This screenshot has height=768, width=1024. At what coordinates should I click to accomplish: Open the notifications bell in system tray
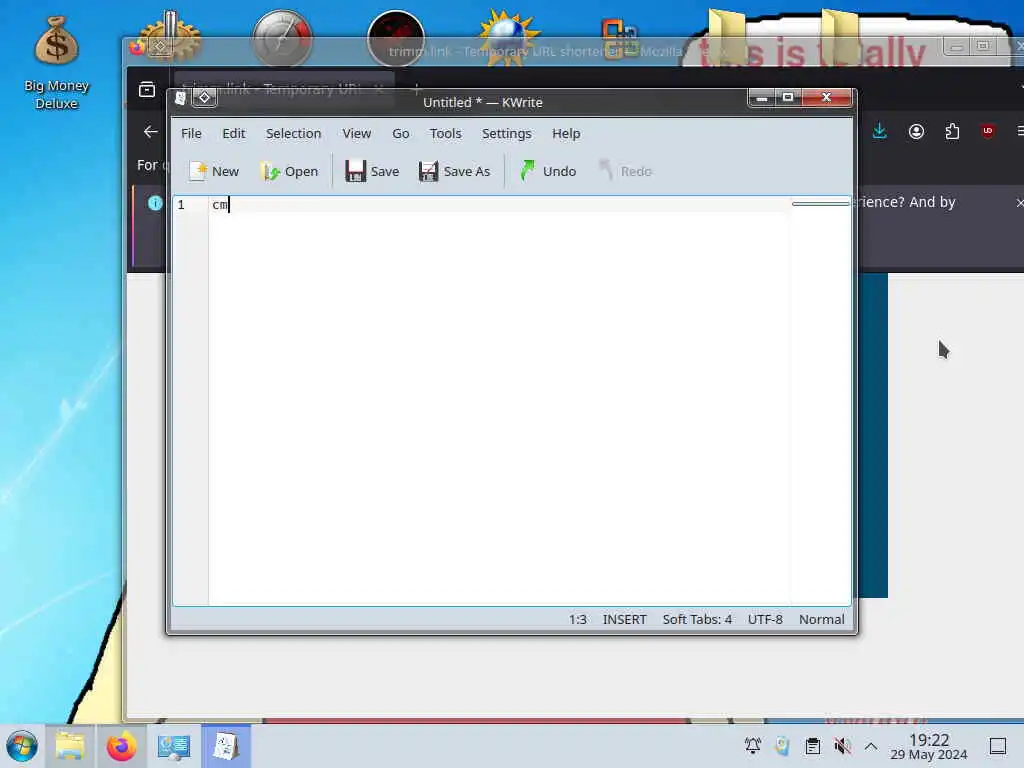tap(753, 746)
